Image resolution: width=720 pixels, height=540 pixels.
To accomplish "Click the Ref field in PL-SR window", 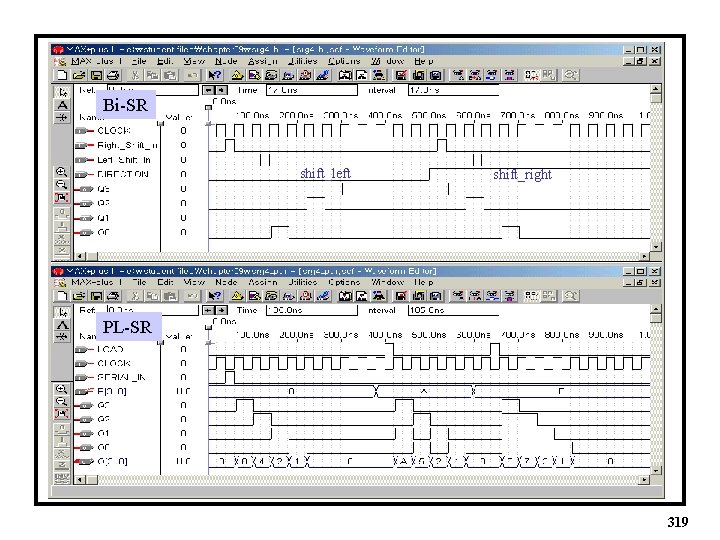I will tap(152, 310).
